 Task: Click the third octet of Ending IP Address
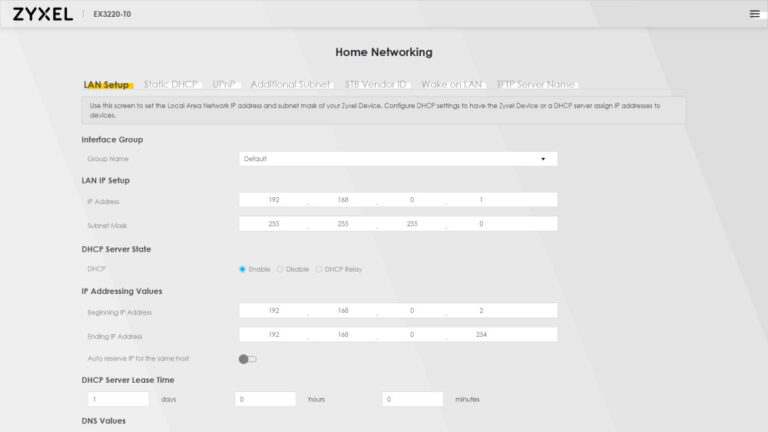pos(412,335)
